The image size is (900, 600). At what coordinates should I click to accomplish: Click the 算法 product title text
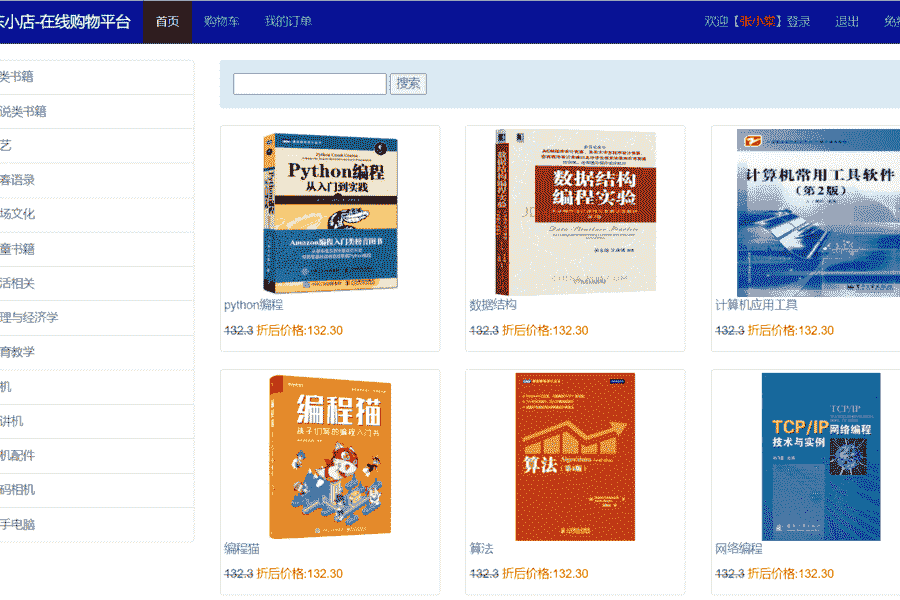pos(482,549)
